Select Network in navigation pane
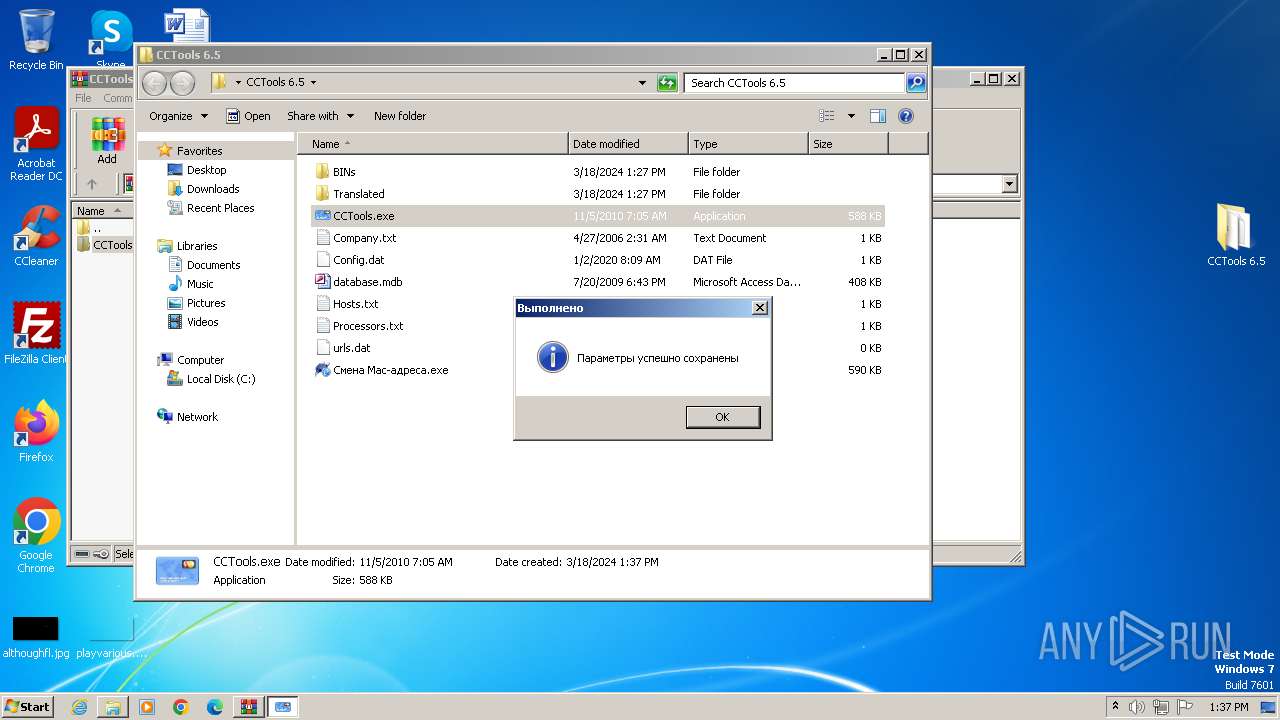Image resolution: width=1280 pixels, height=720 pixels. [x=197, y=417]
